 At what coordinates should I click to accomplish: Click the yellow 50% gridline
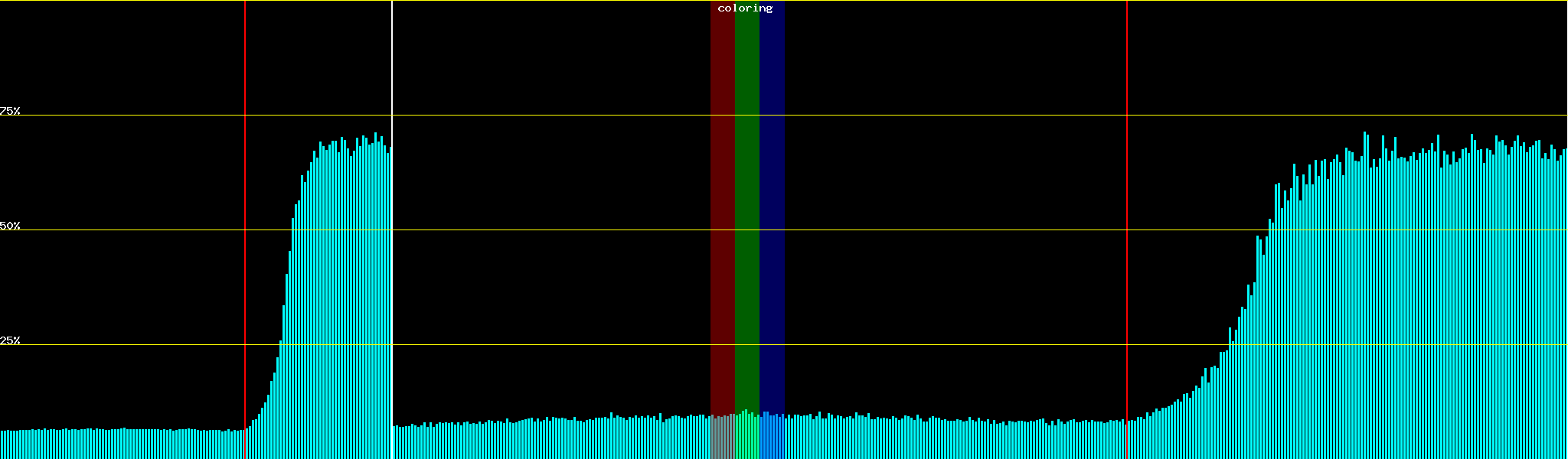[x=919, y=230]
